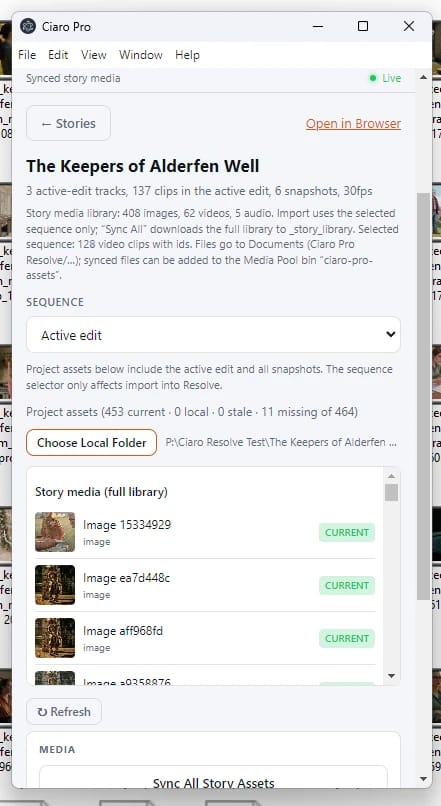This screenshot has height=806, width=441.
Task: Click the Image aff968fd row label
Action: point(123,631)
